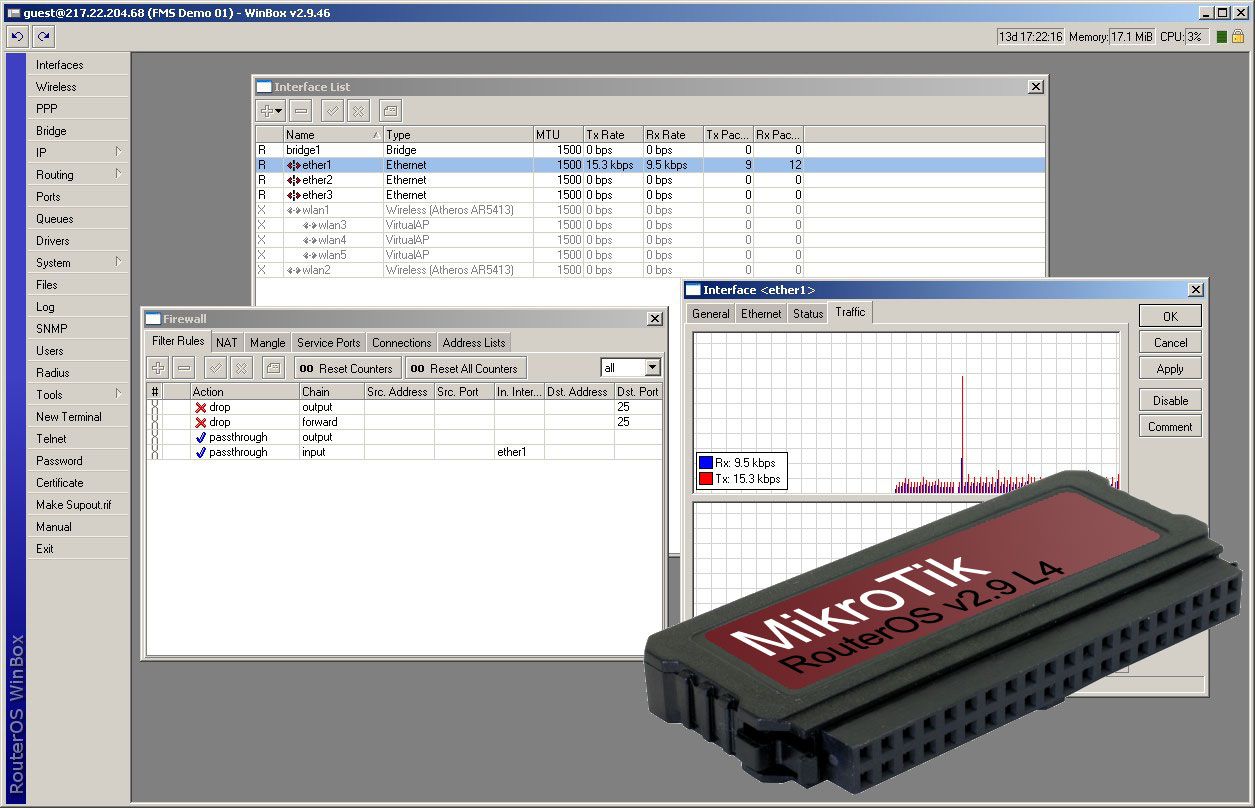The width and height of the screenshot is (1255, 808).
Task: Open New Terminal from the sidebar
Action: 79,417
